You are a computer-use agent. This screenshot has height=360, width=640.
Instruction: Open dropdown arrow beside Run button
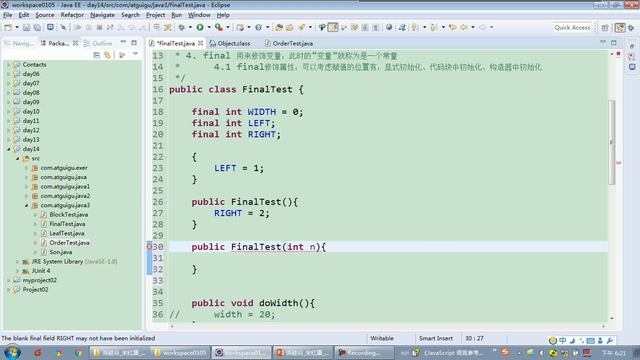tap(209, 27)
